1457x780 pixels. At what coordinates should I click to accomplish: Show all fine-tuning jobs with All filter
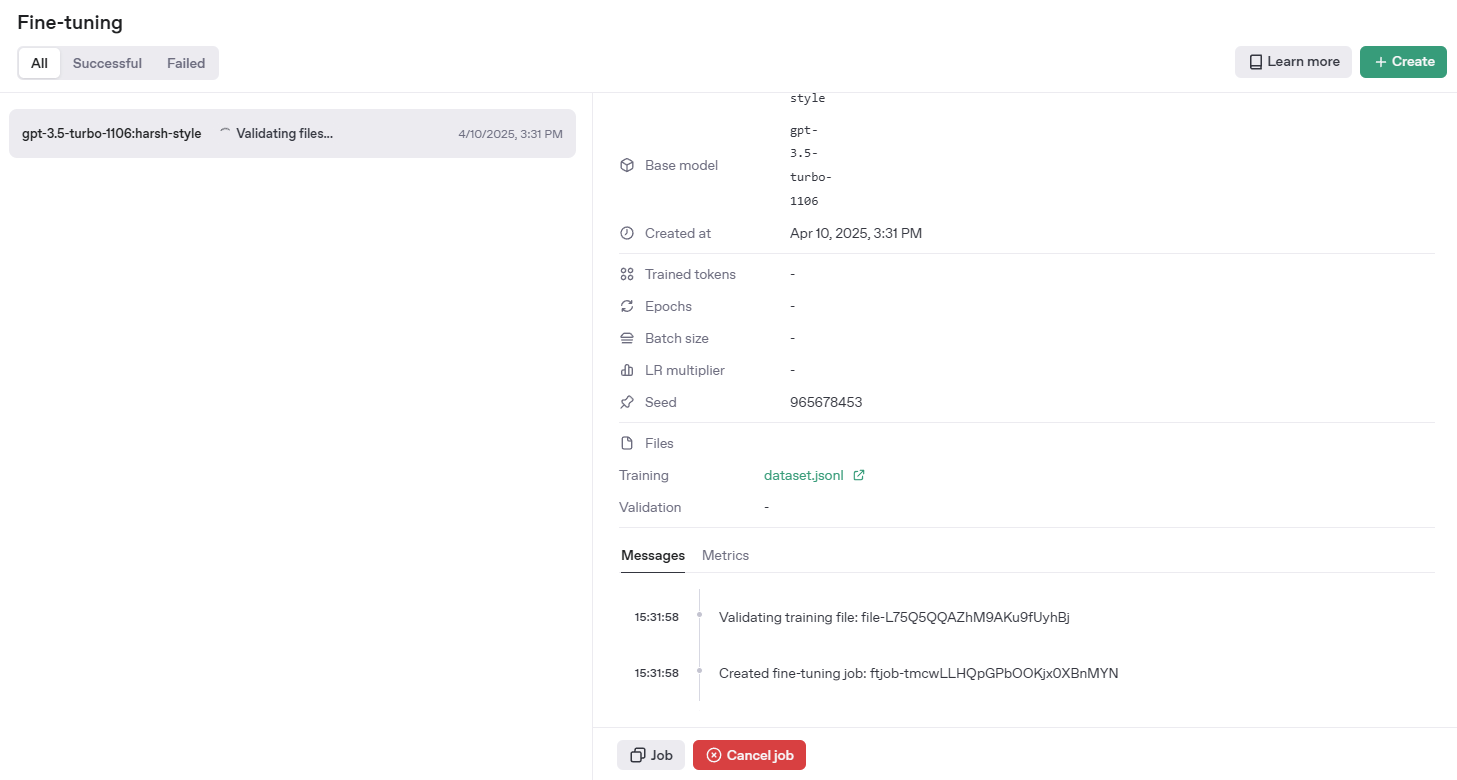point(39,63)
